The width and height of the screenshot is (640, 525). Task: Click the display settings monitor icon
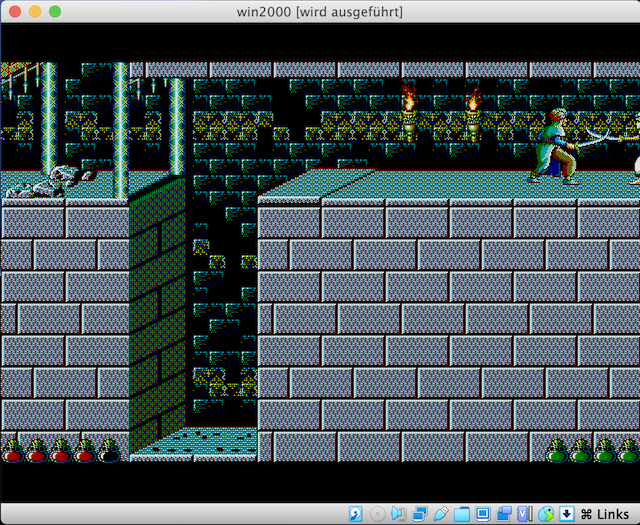pos(482,514)
